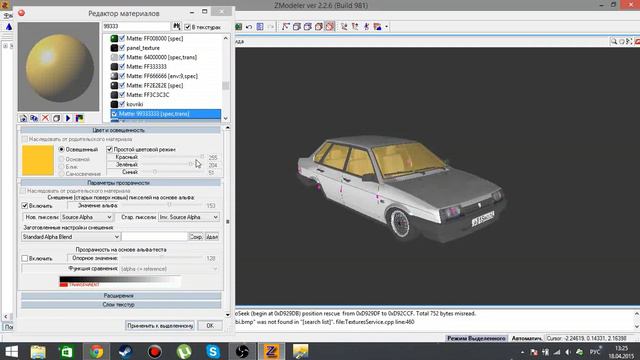Screen dimensions: 640x360
Task: Open Steam from the taskbar
Action: pyautogui.click(x=125, y=351)
